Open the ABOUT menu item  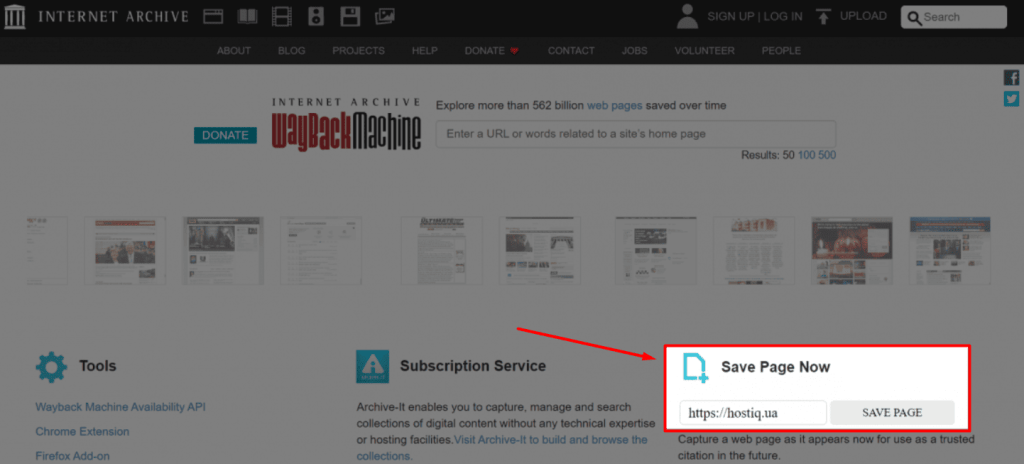click(x=234, y=50)
